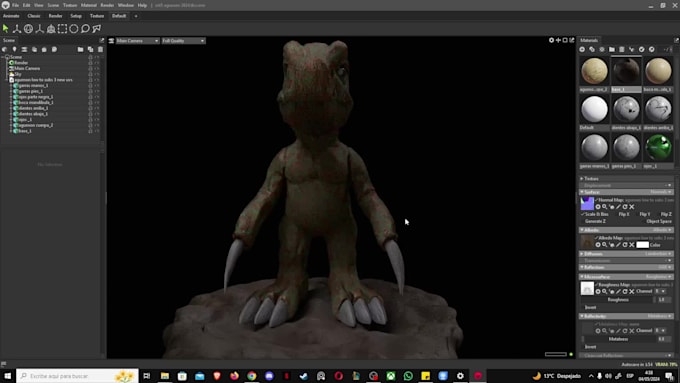Viewport: 680px width, 383px height.
Task: Switch to the Animate workspace tab
Action: click(11, 16)
